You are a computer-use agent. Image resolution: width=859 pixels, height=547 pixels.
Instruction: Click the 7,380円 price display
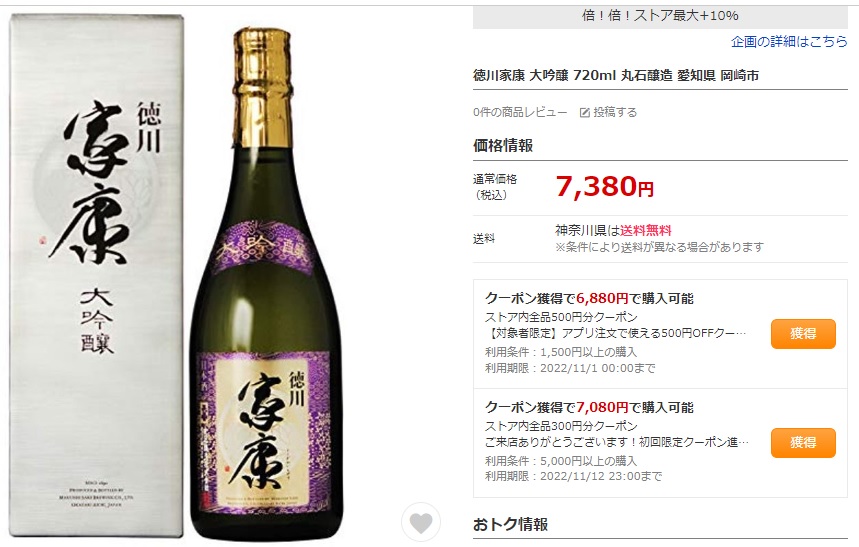(x=604, y=187)
